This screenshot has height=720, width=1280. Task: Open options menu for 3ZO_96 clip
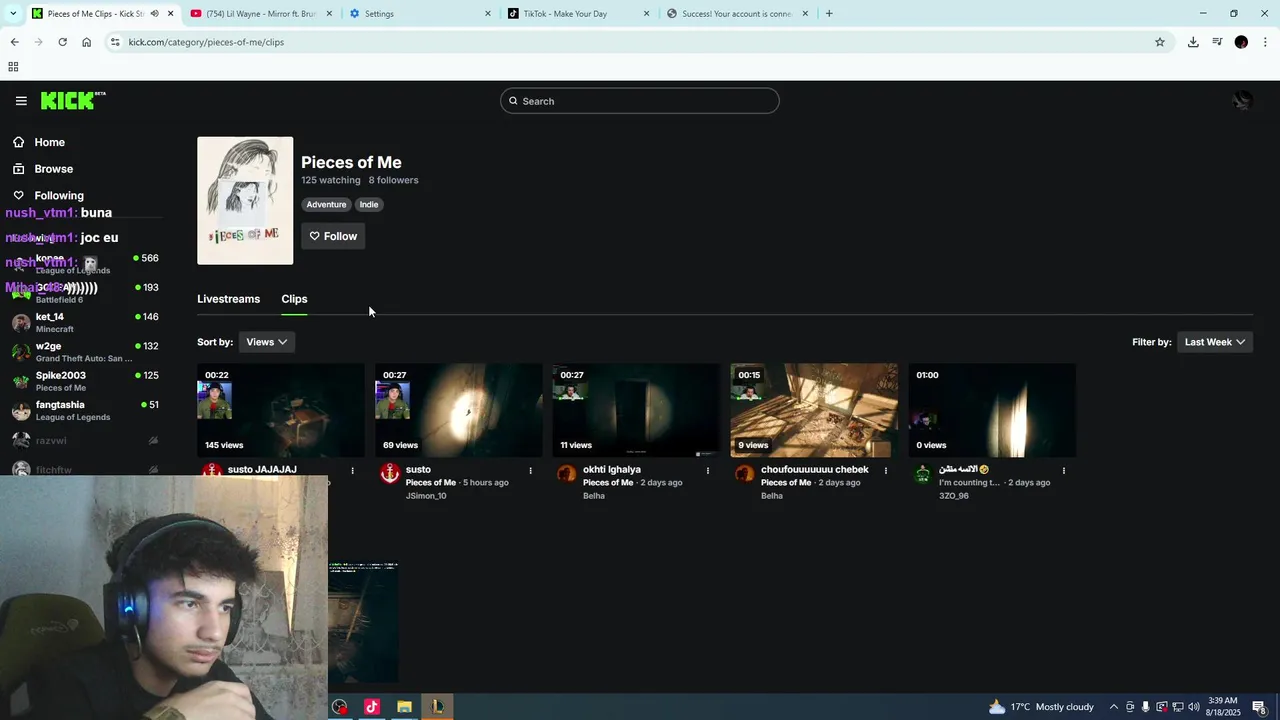click(x=1063, y=470)
